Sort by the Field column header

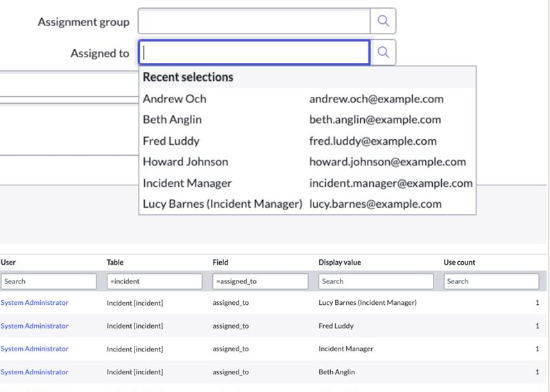220,262
